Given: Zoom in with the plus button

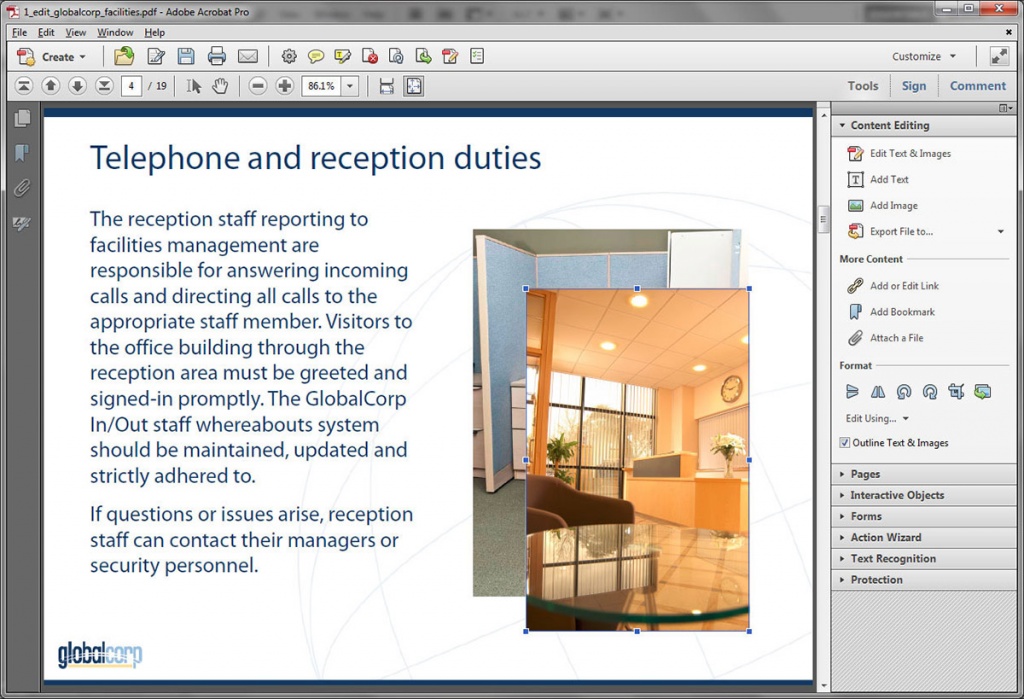Looking at the screenshot, I should click(x=285, y=86).
